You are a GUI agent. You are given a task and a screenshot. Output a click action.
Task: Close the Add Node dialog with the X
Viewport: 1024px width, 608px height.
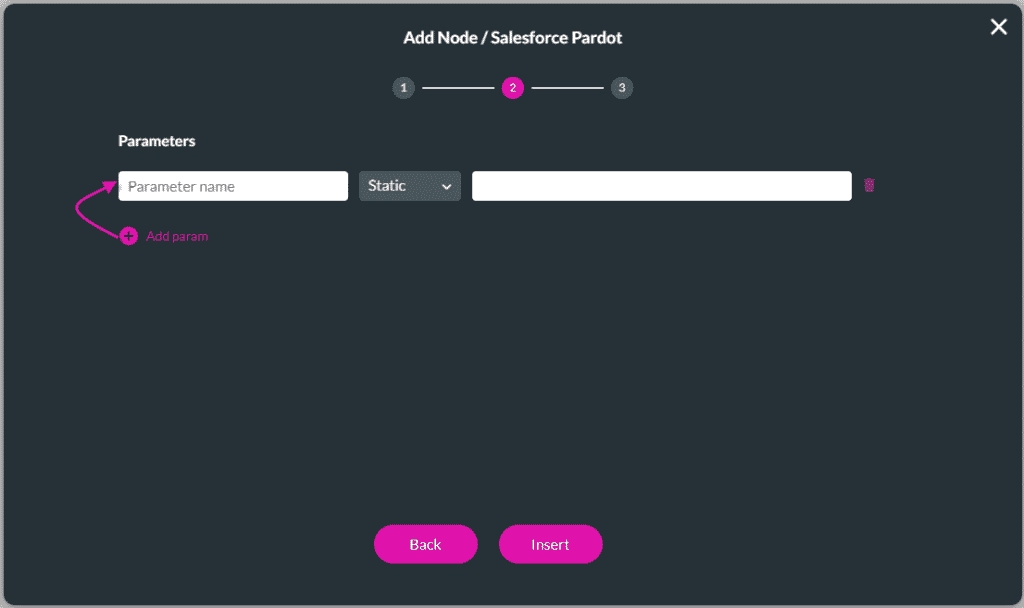pos(998,27)
